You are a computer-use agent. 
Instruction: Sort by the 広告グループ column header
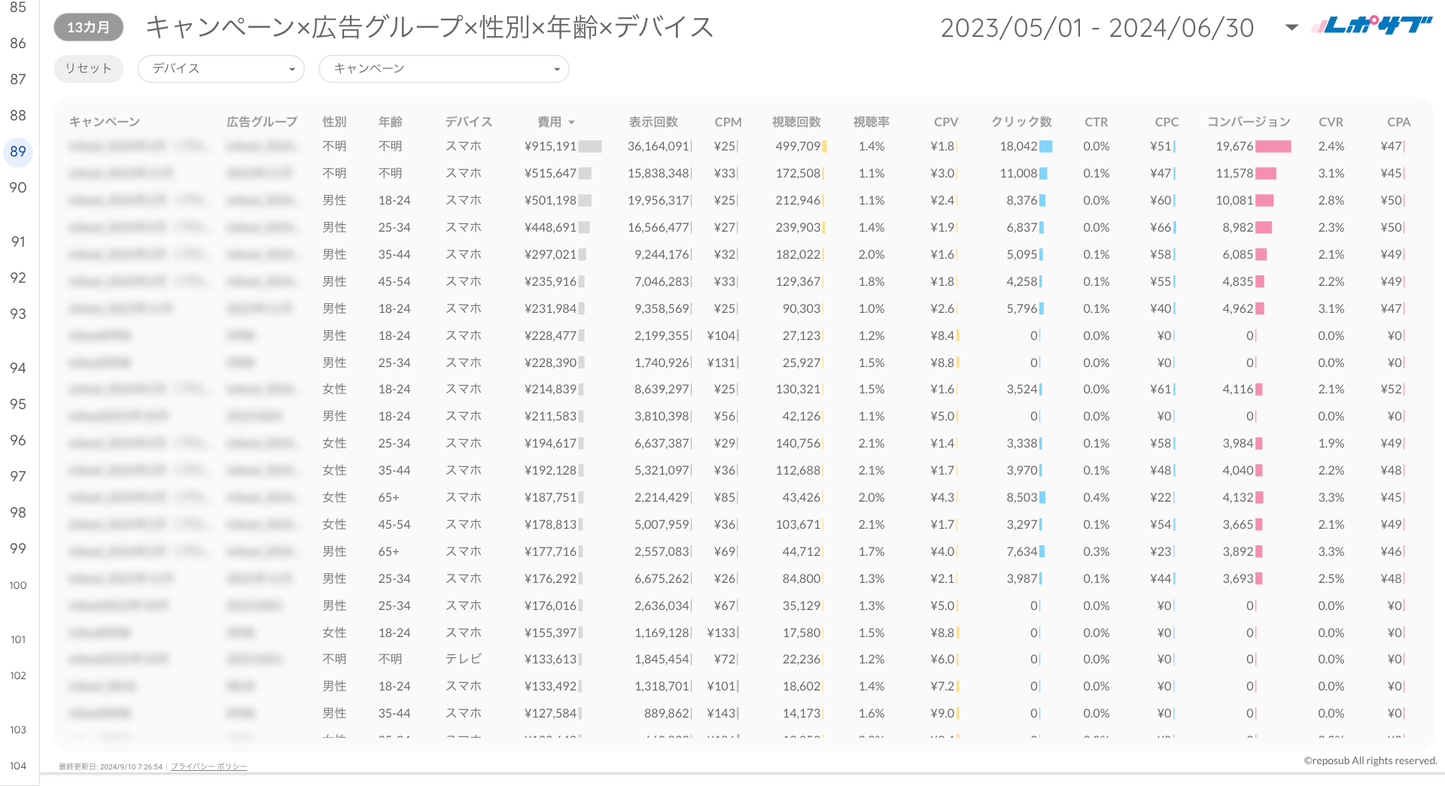tap(262, 122)
